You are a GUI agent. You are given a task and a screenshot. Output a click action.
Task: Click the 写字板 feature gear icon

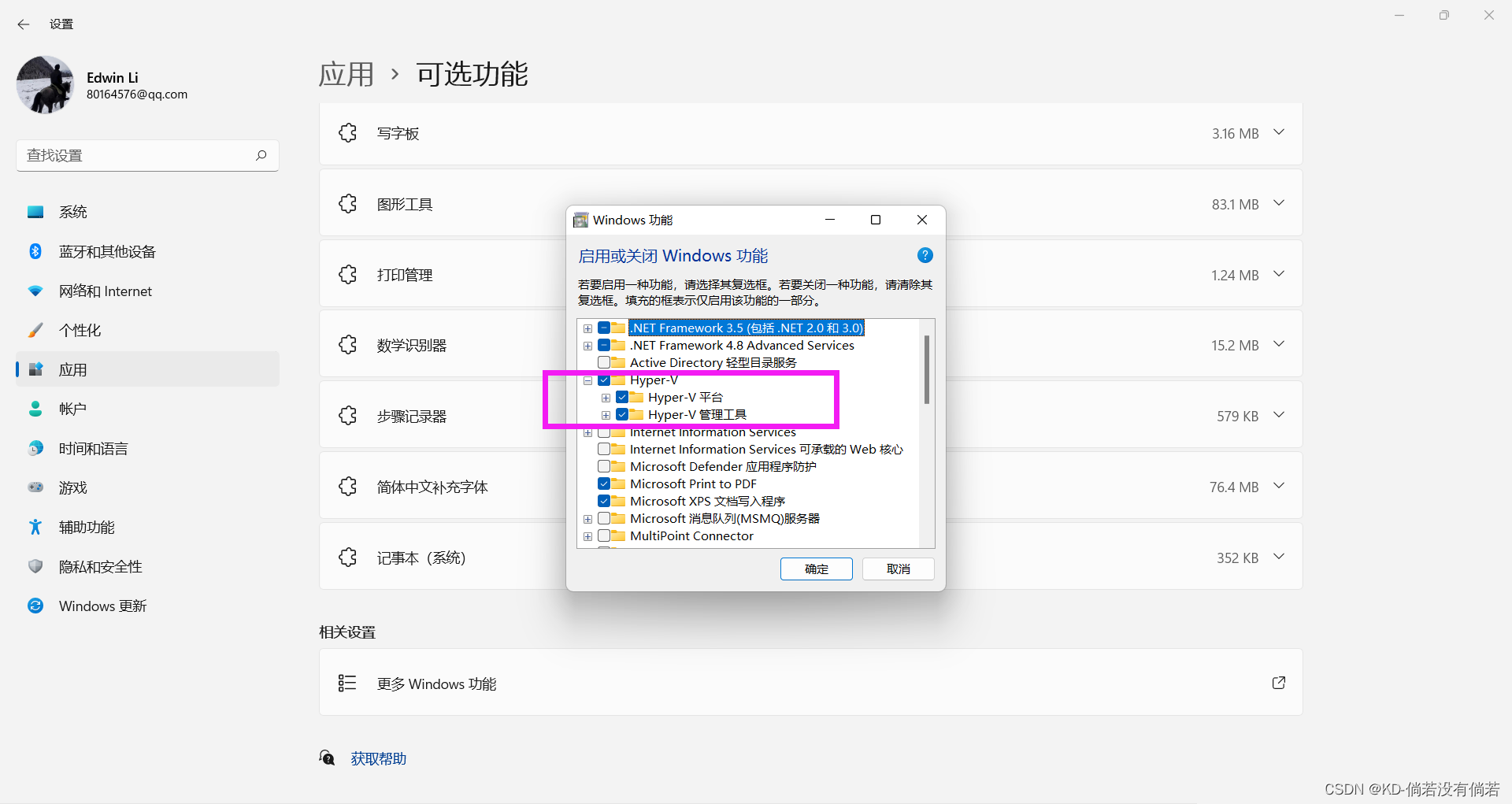tap(348, 133)
